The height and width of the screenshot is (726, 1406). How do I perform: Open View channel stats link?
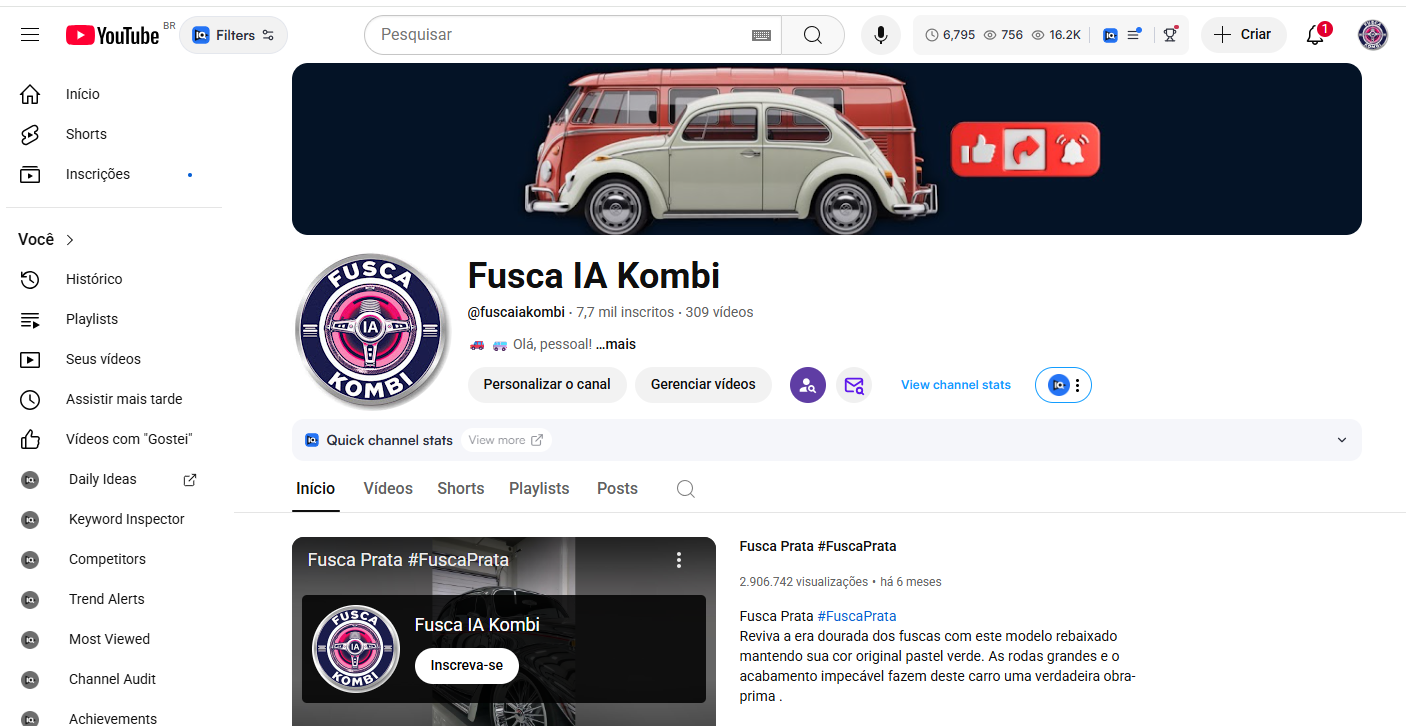pyautogui.click(x=956, y=385)
